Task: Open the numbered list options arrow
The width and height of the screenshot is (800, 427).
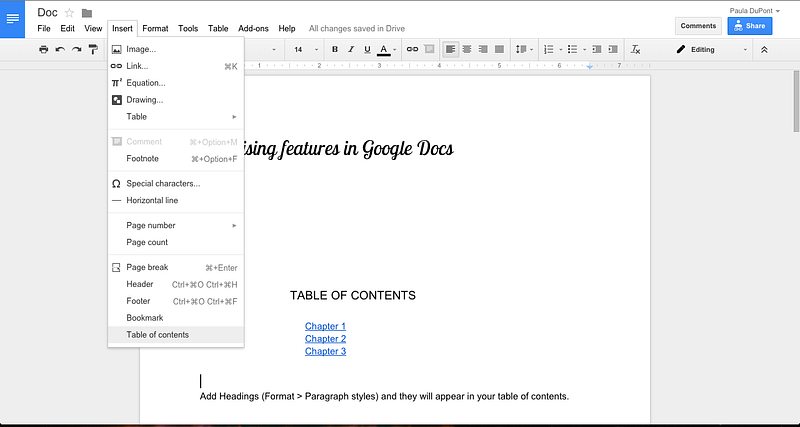Action: tap(561, 50)
